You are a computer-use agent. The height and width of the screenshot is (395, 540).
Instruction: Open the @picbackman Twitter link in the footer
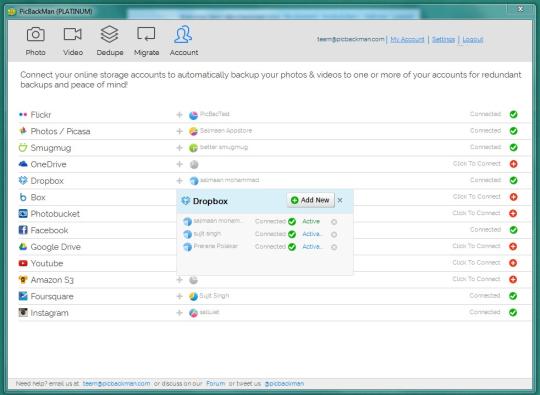284,383
